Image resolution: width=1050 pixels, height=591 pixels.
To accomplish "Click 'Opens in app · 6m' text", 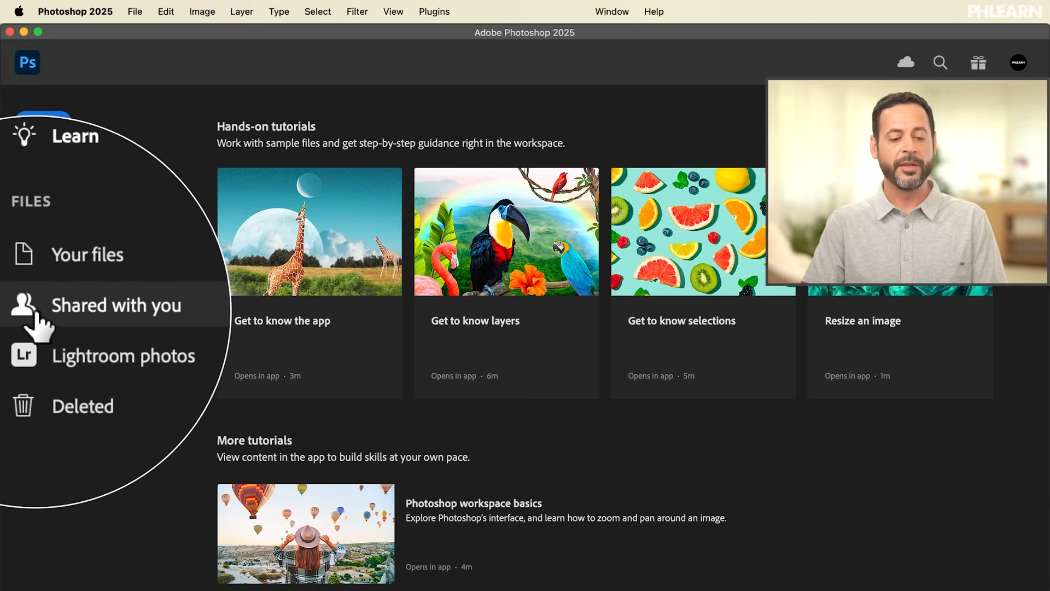I will coord(464,376).
